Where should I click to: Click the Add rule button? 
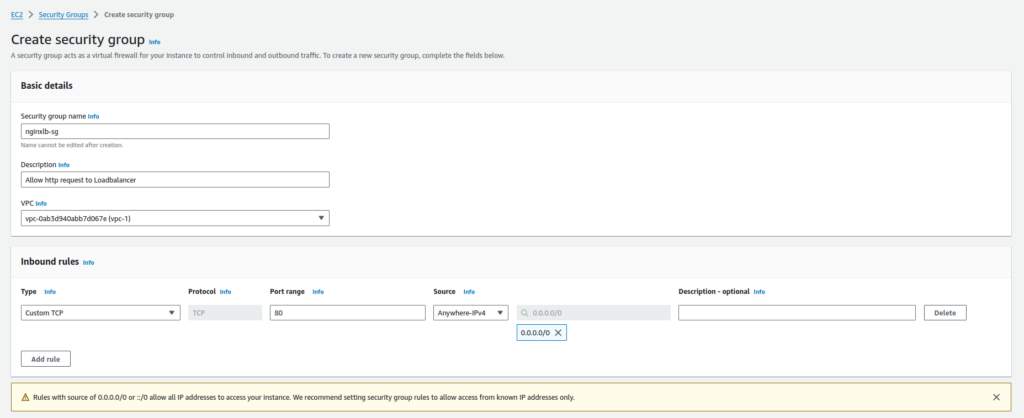point(46,358)
